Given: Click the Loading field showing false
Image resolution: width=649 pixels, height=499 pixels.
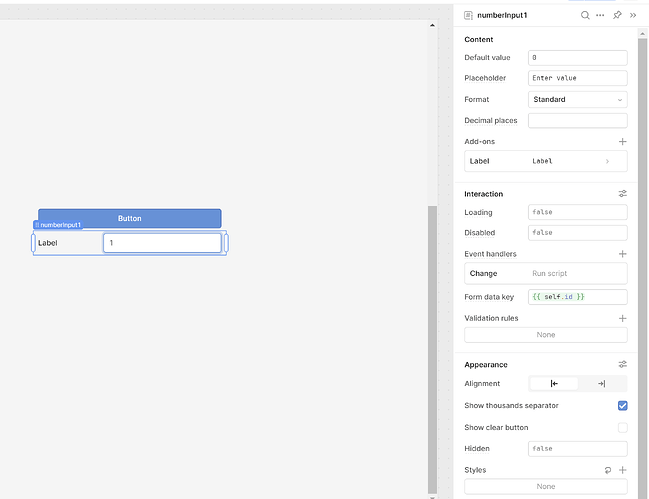Looking at the screenshot, I should (x=578, y=212).
